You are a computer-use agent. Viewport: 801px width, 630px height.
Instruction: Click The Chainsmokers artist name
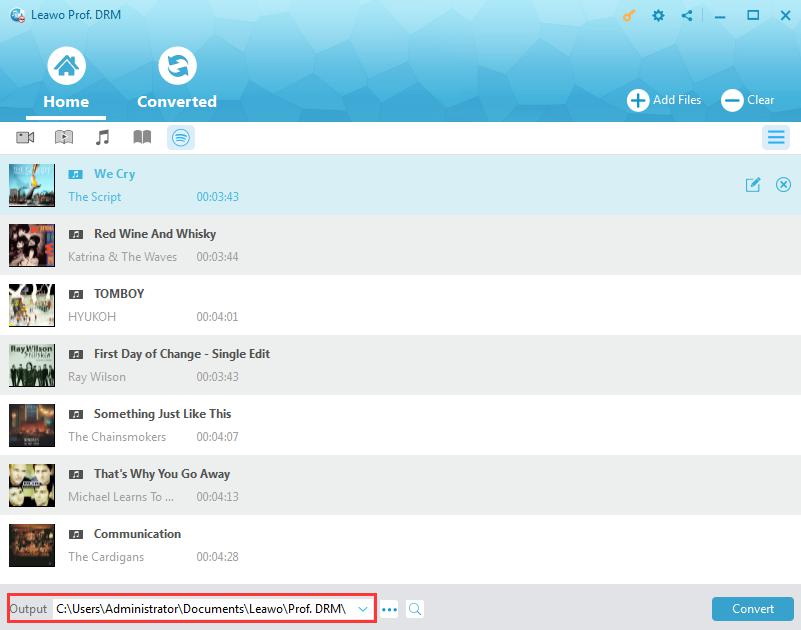click(117, 437)
